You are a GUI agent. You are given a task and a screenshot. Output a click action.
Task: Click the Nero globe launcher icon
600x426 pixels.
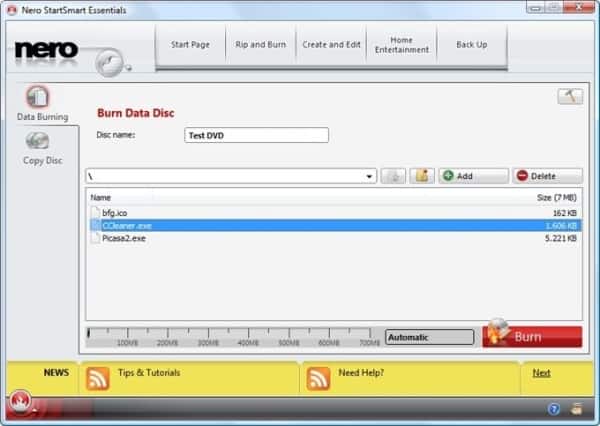pos(109,62)
